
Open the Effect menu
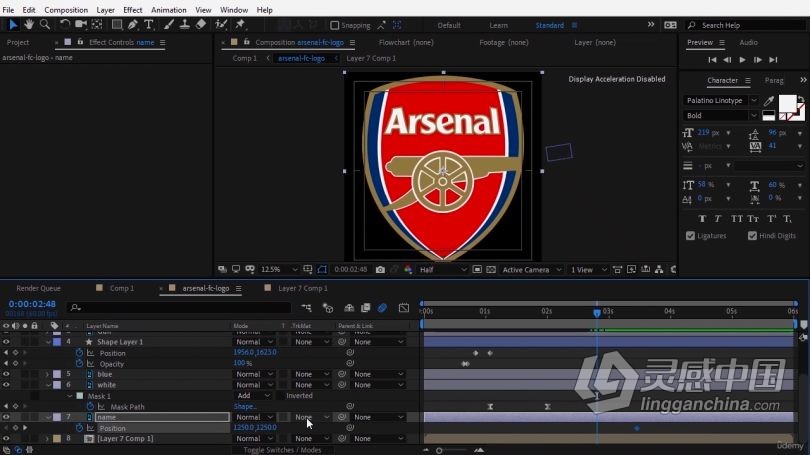click(132, 10)
